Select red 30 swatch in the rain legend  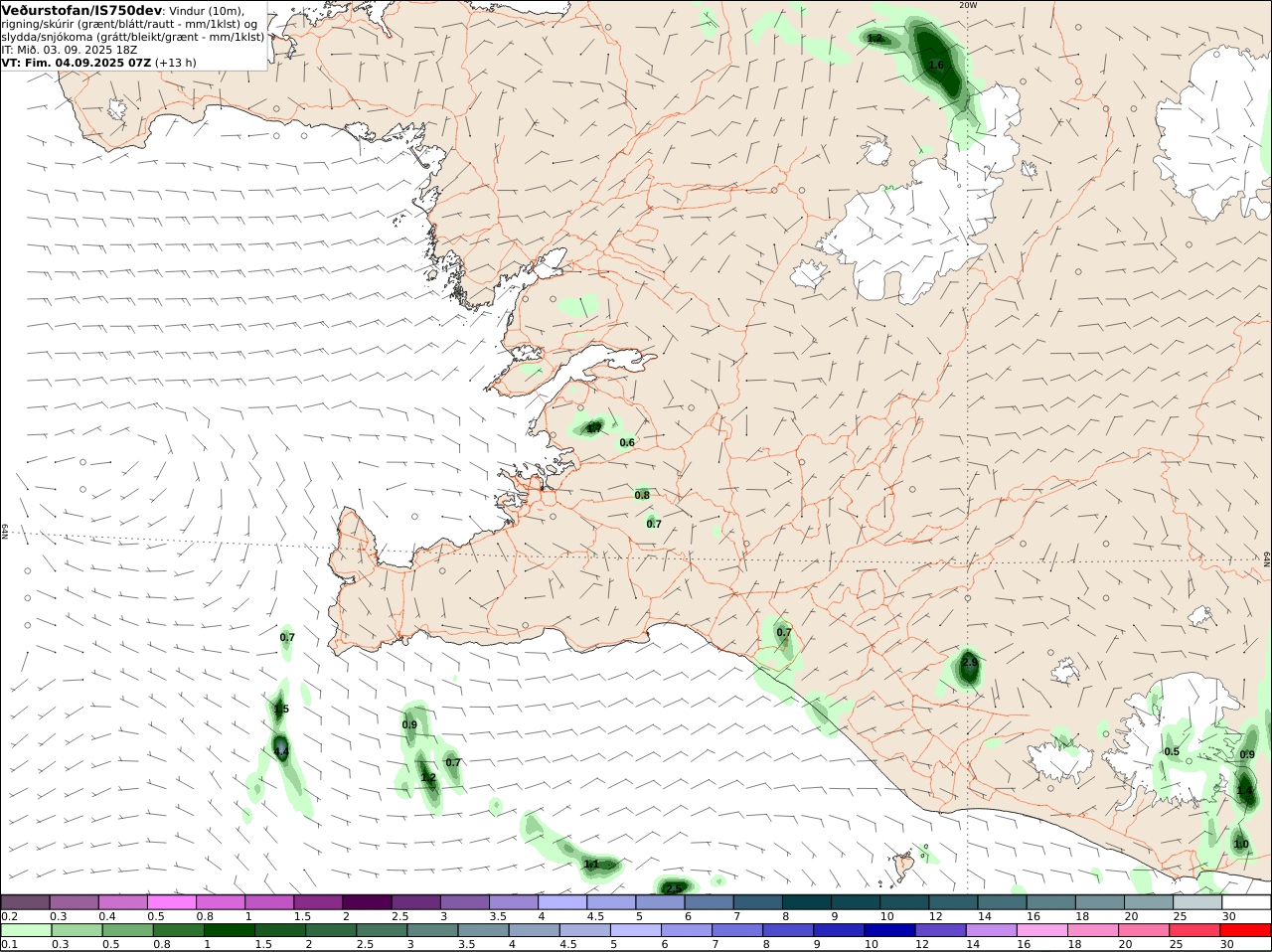1246,931
